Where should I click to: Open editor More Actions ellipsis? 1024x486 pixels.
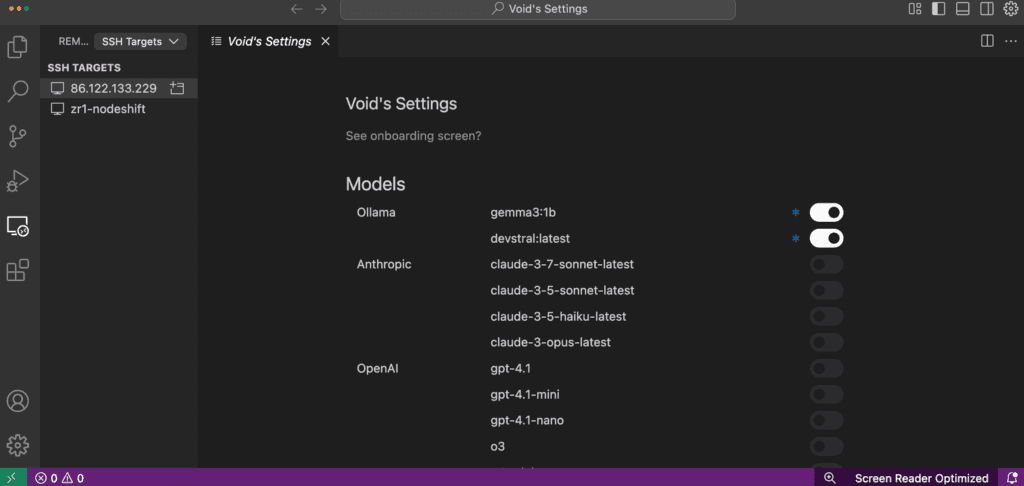[x=1011, y=41]
